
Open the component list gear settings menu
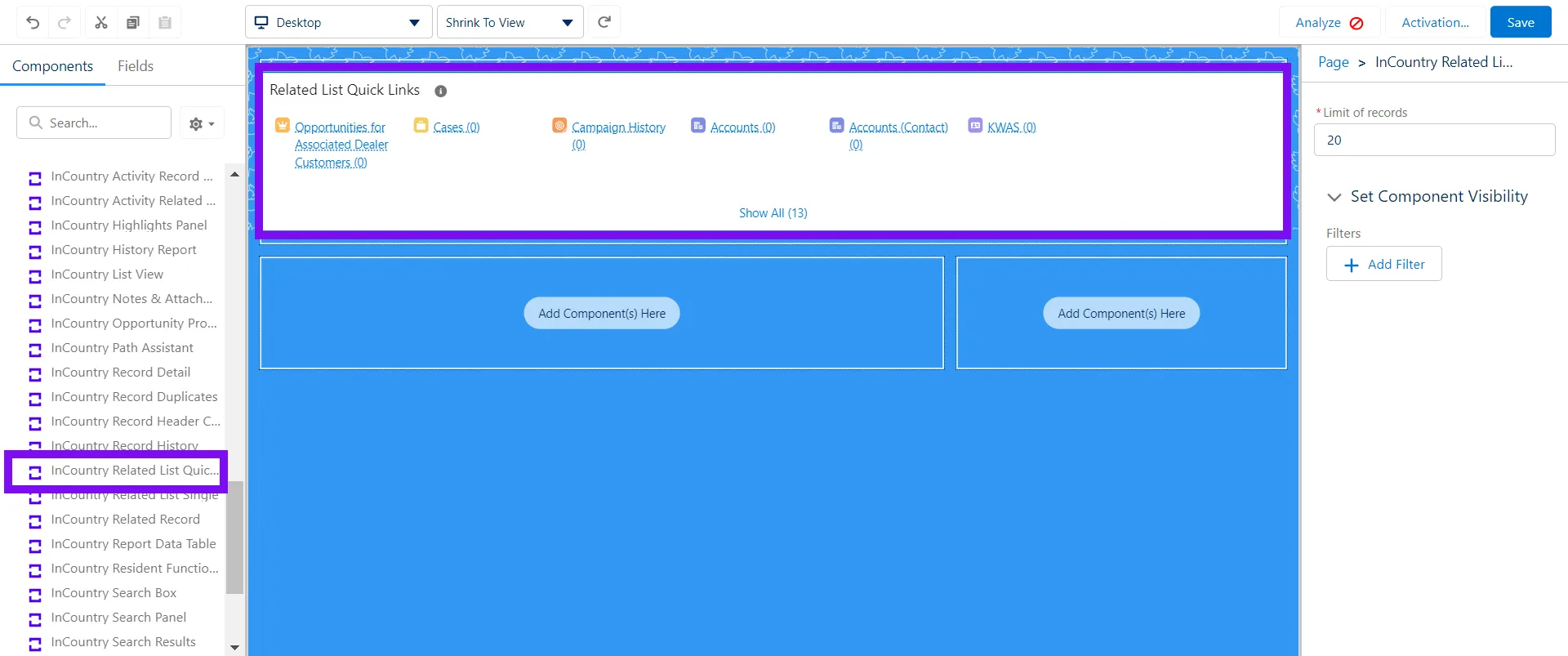tap(201, 123)
